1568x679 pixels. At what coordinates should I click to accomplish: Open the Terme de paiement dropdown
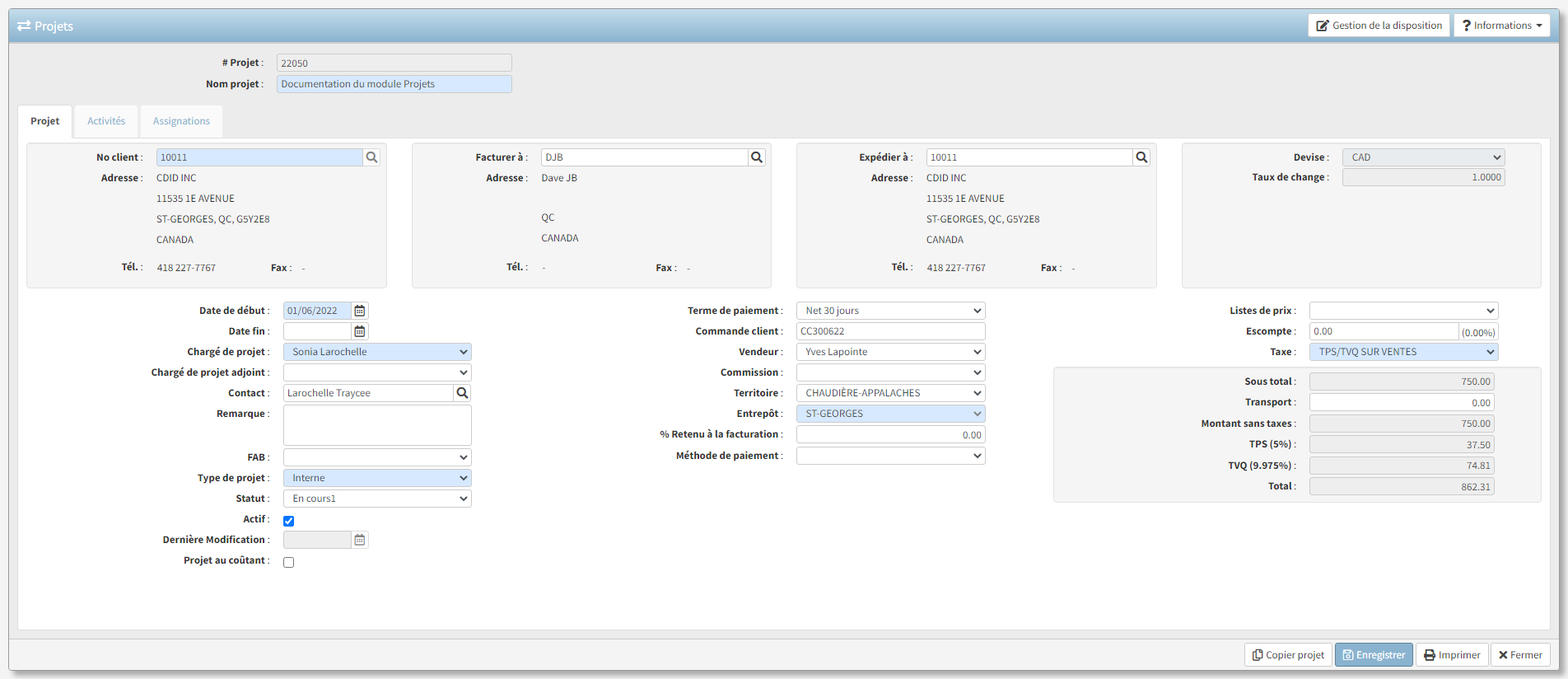(x=890, y=311)
